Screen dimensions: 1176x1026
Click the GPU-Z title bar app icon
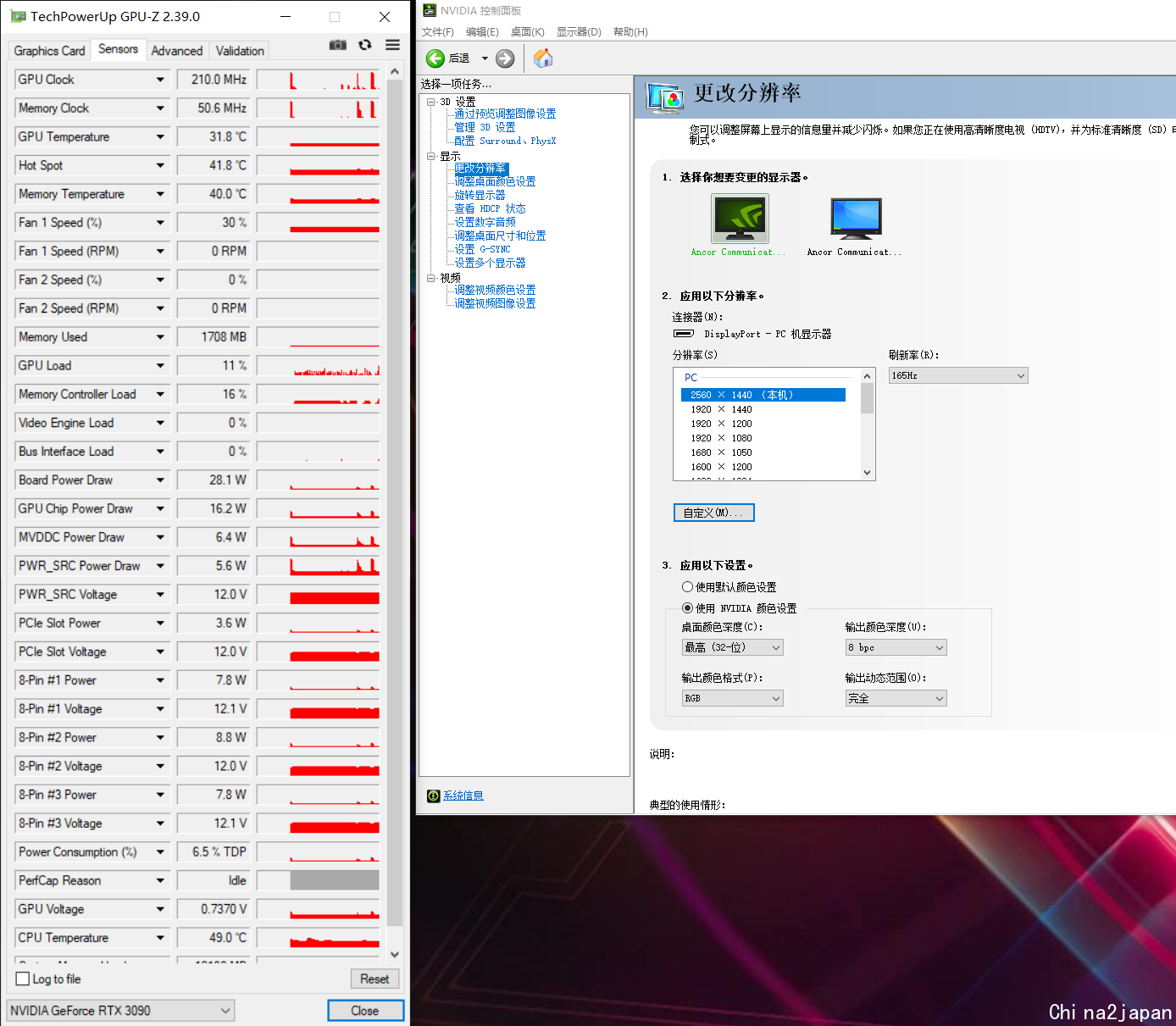pyautogui.click(x=18, y=16)
